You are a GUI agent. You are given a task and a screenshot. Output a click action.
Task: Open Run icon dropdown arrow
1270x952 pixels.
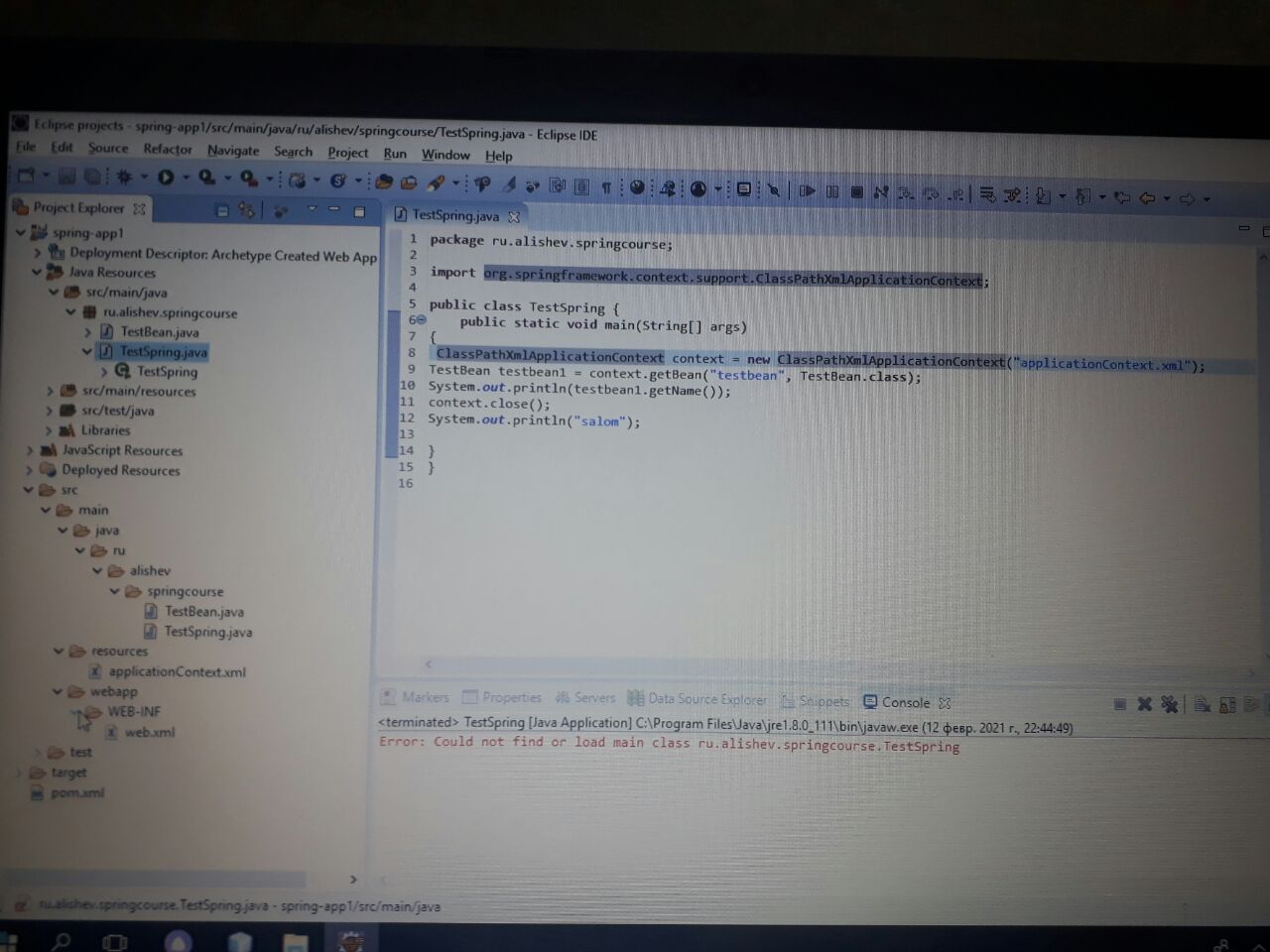click(186, 178)
